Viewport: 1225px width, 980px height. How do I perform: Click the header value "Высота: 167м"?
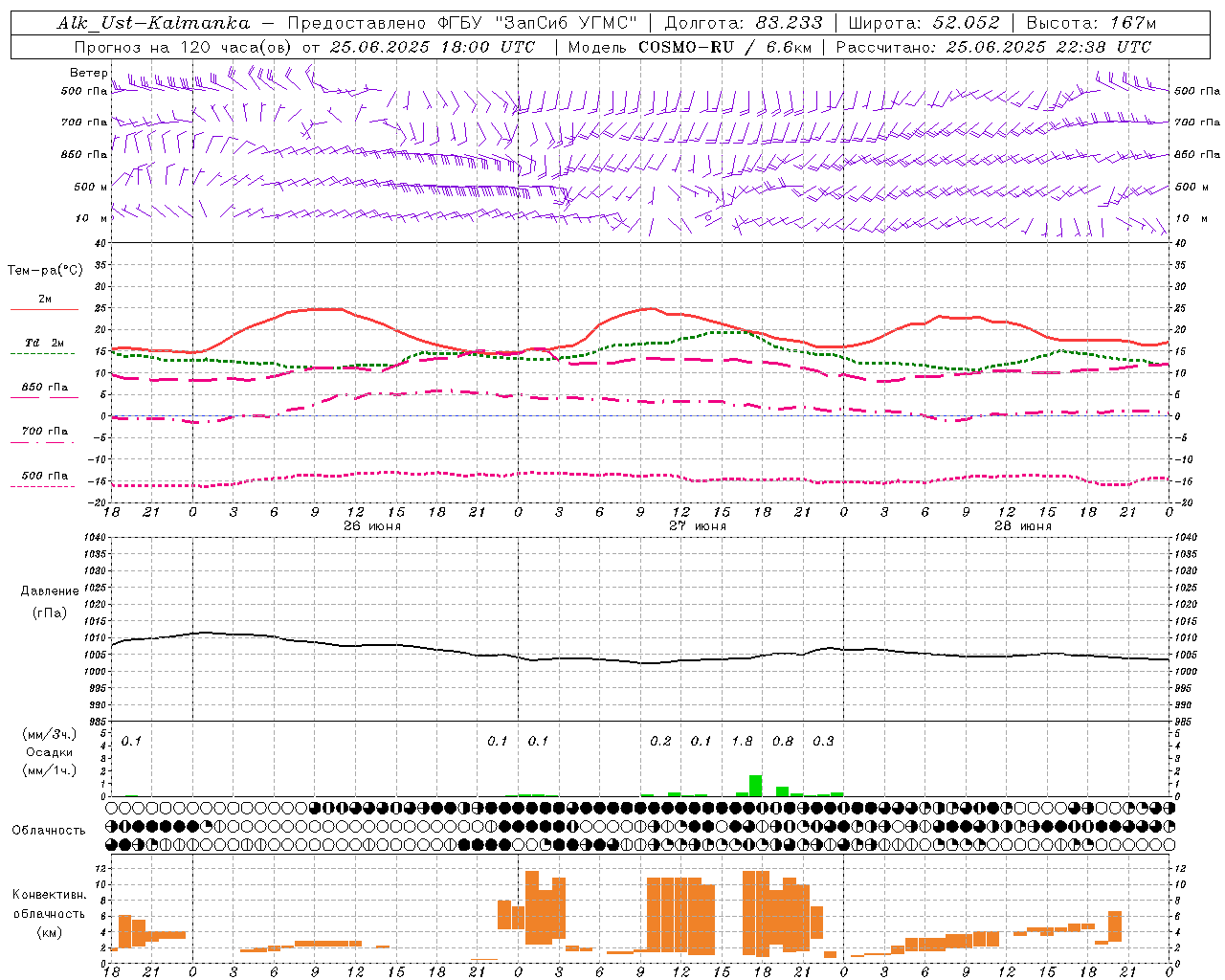pos(1091,23)
